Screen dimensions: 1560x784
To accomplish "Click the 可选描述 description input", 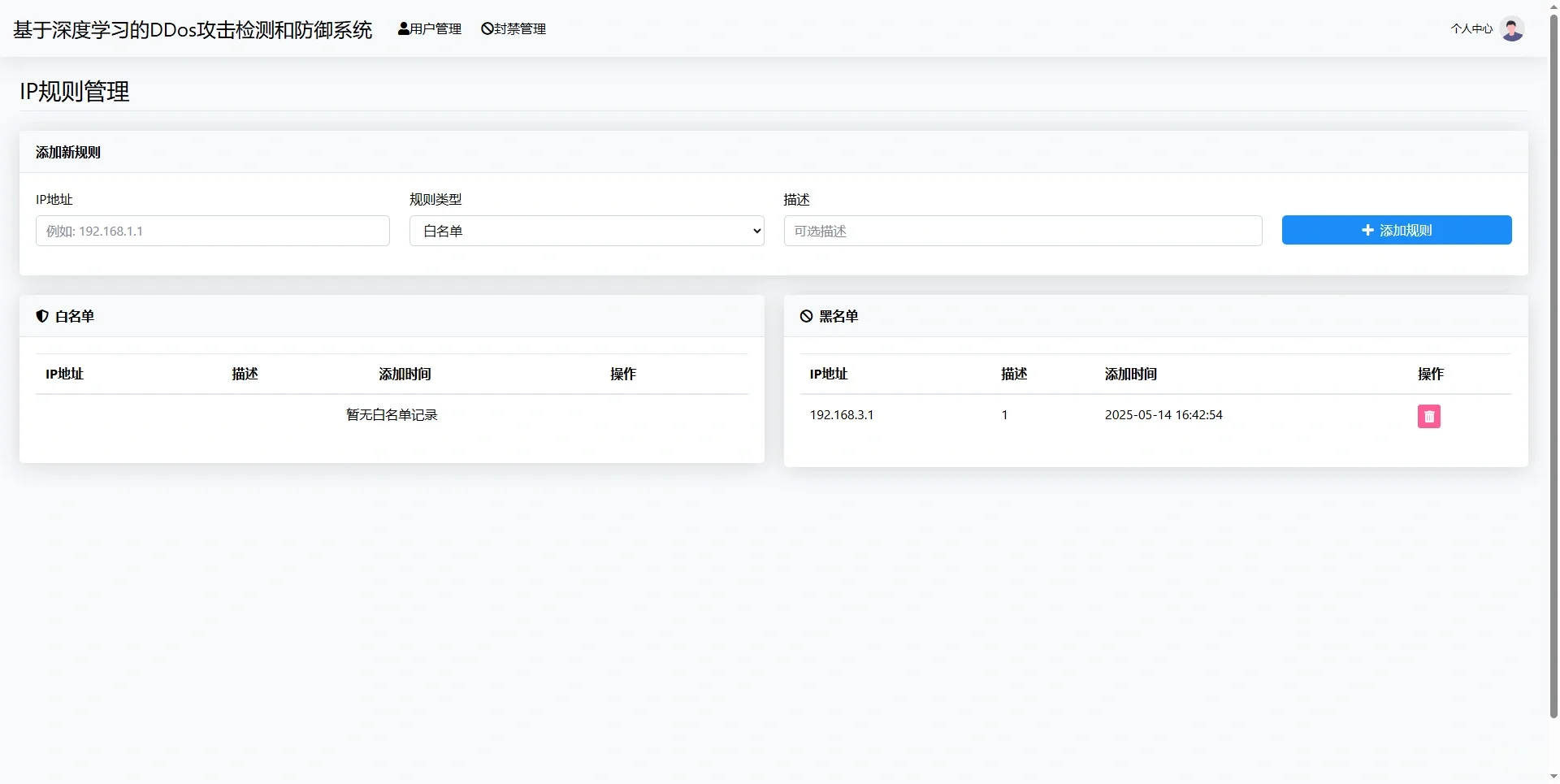I will click(x=1023, y=231).
